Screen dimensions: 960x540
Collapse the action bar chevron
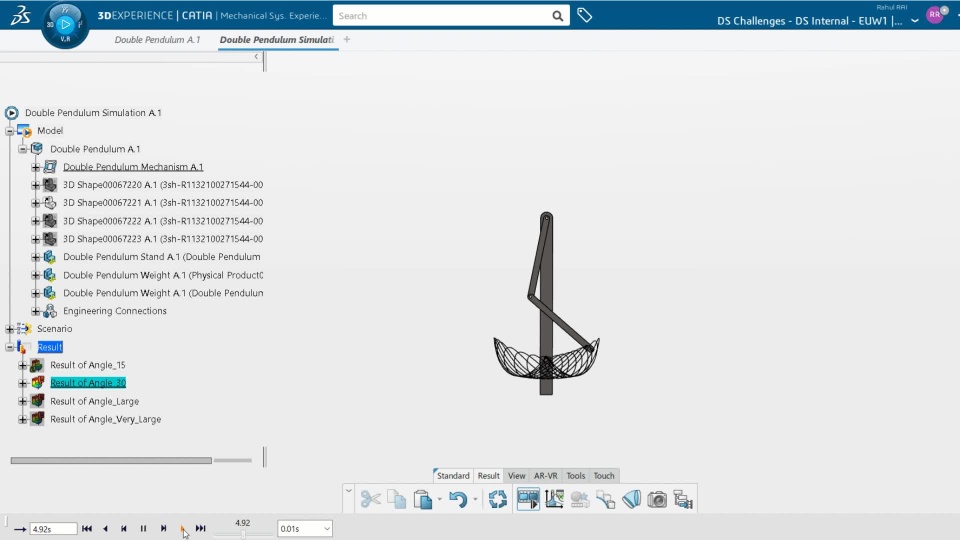[x=348, y=490]
